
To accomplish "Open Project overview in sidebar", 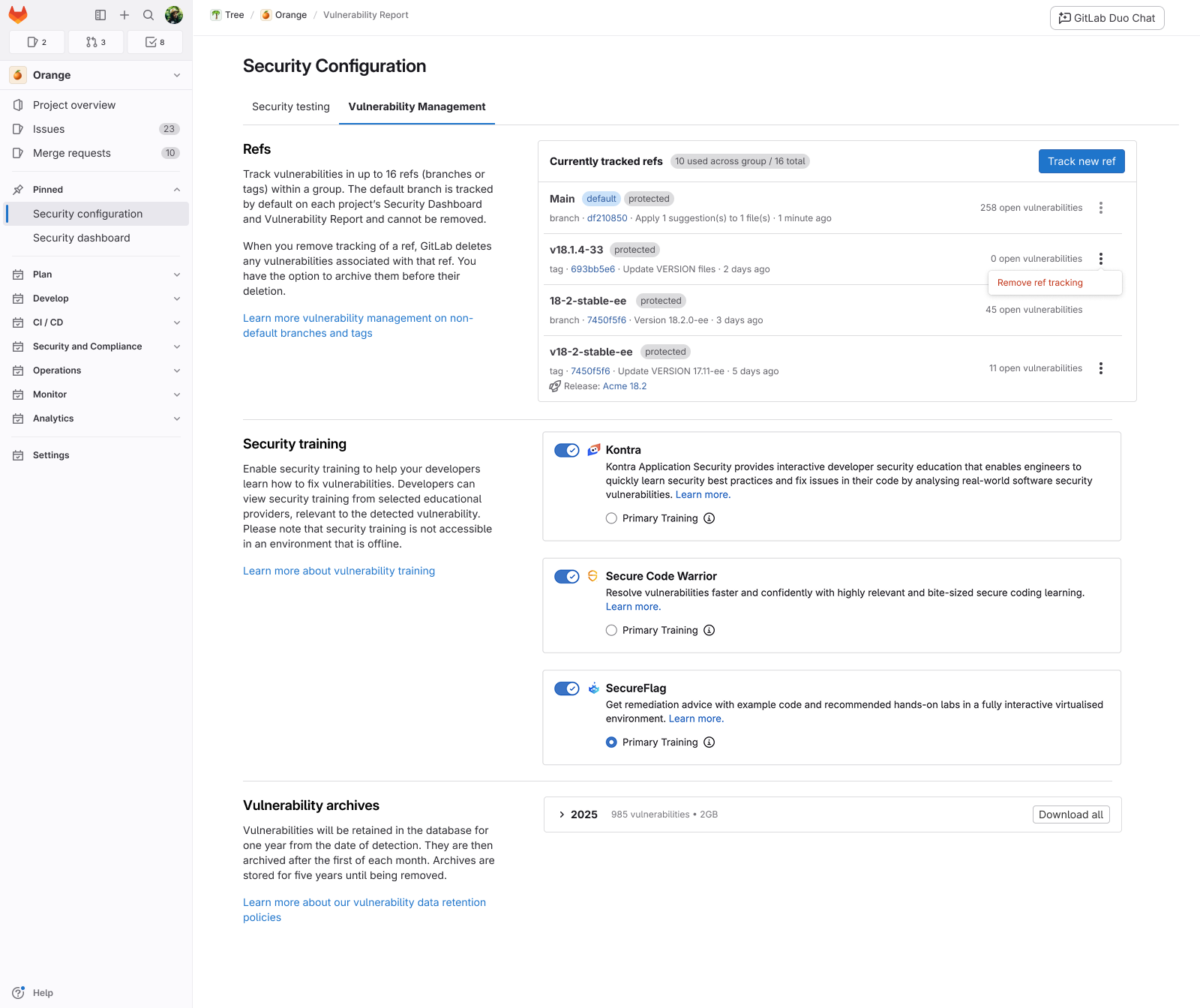I will tap(97, 105).
